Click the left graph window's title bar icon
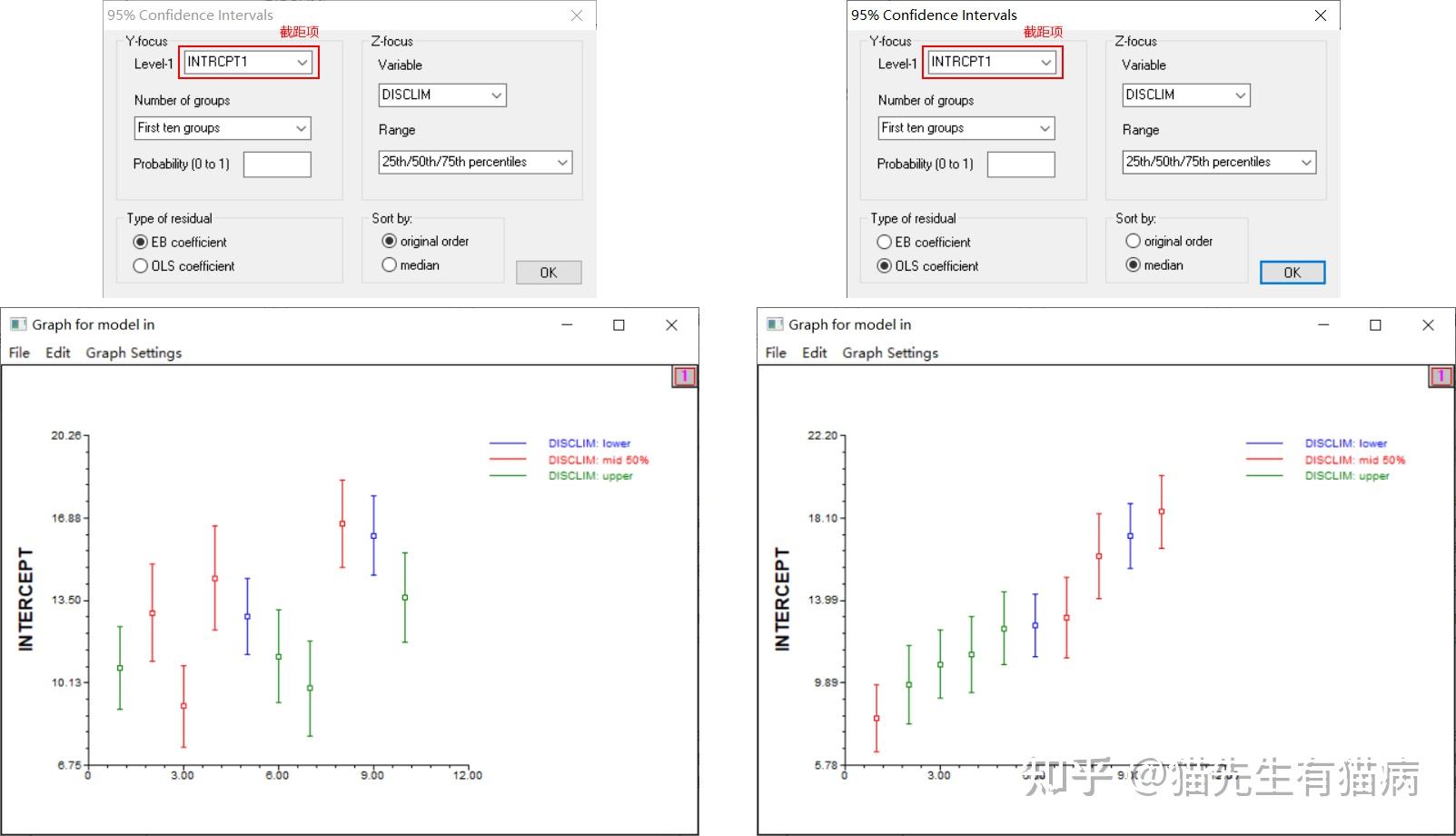This screenshot has width=1456, height=836. coord(18,324)
